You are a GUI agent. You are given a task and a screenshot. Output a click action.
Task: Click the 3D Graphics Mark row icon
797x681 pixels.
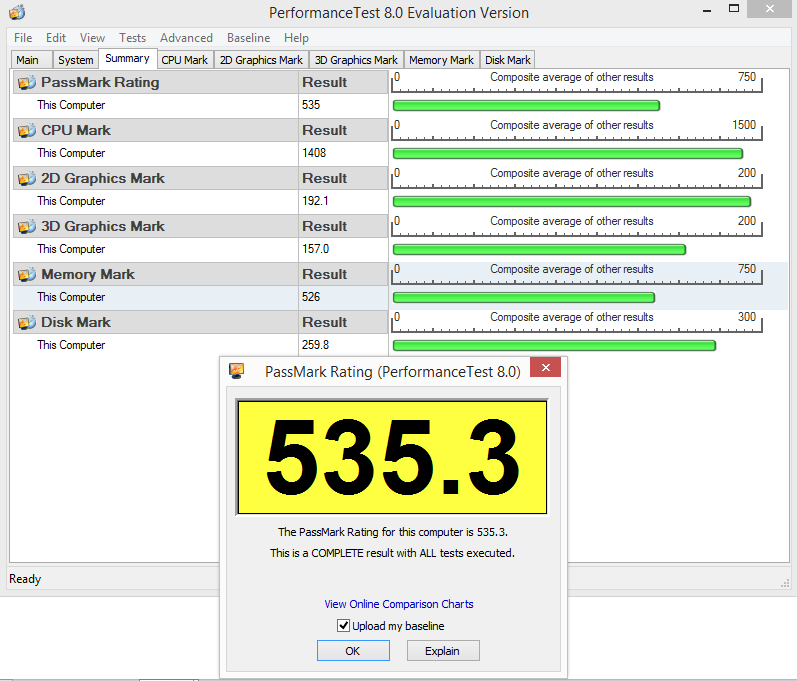point(27,227)
